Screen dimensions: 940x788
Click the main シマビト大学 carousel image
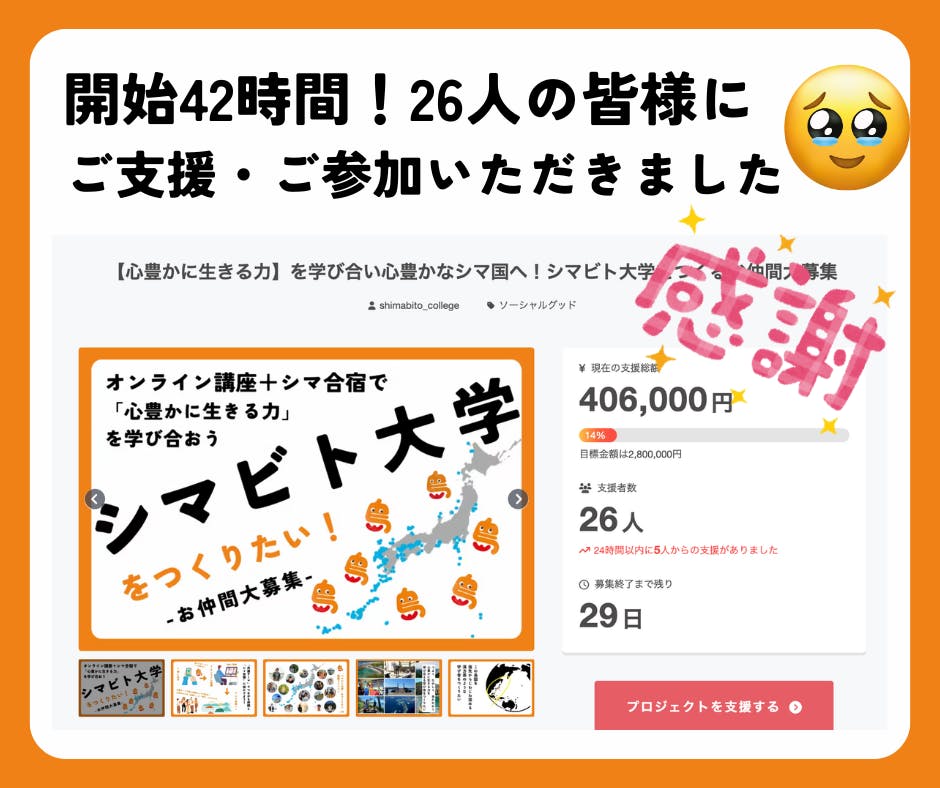[306, 499]
